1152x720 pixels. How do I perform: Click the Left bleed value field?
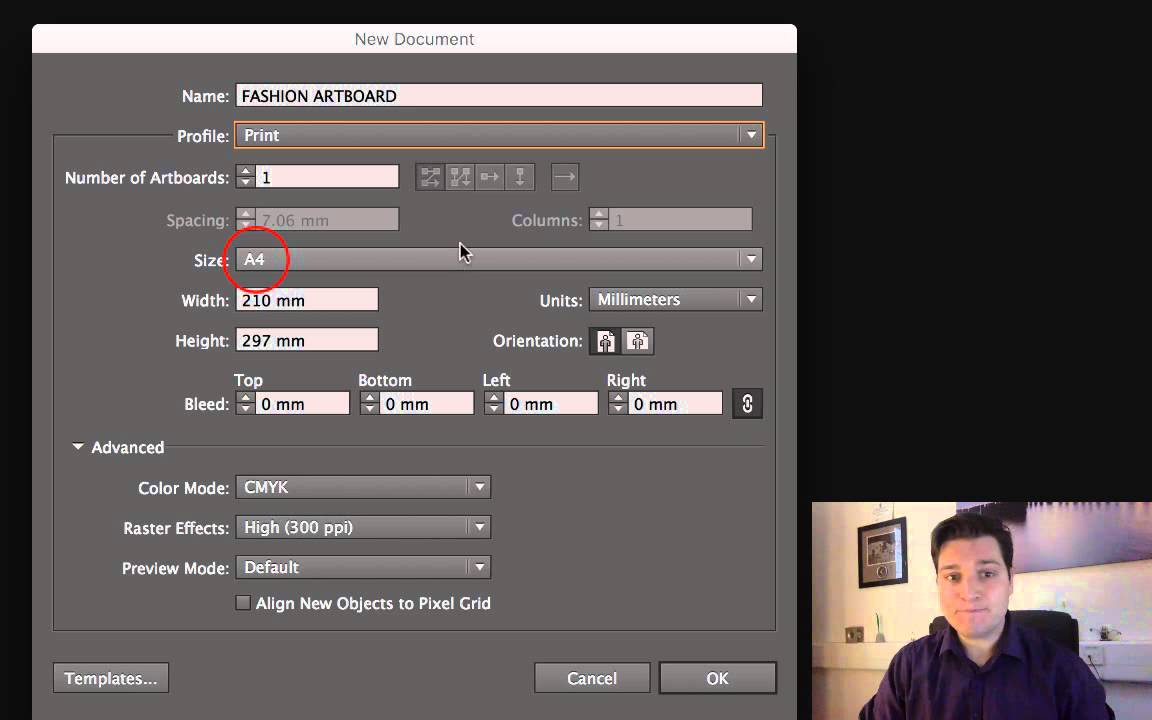[x=550, y=403]
